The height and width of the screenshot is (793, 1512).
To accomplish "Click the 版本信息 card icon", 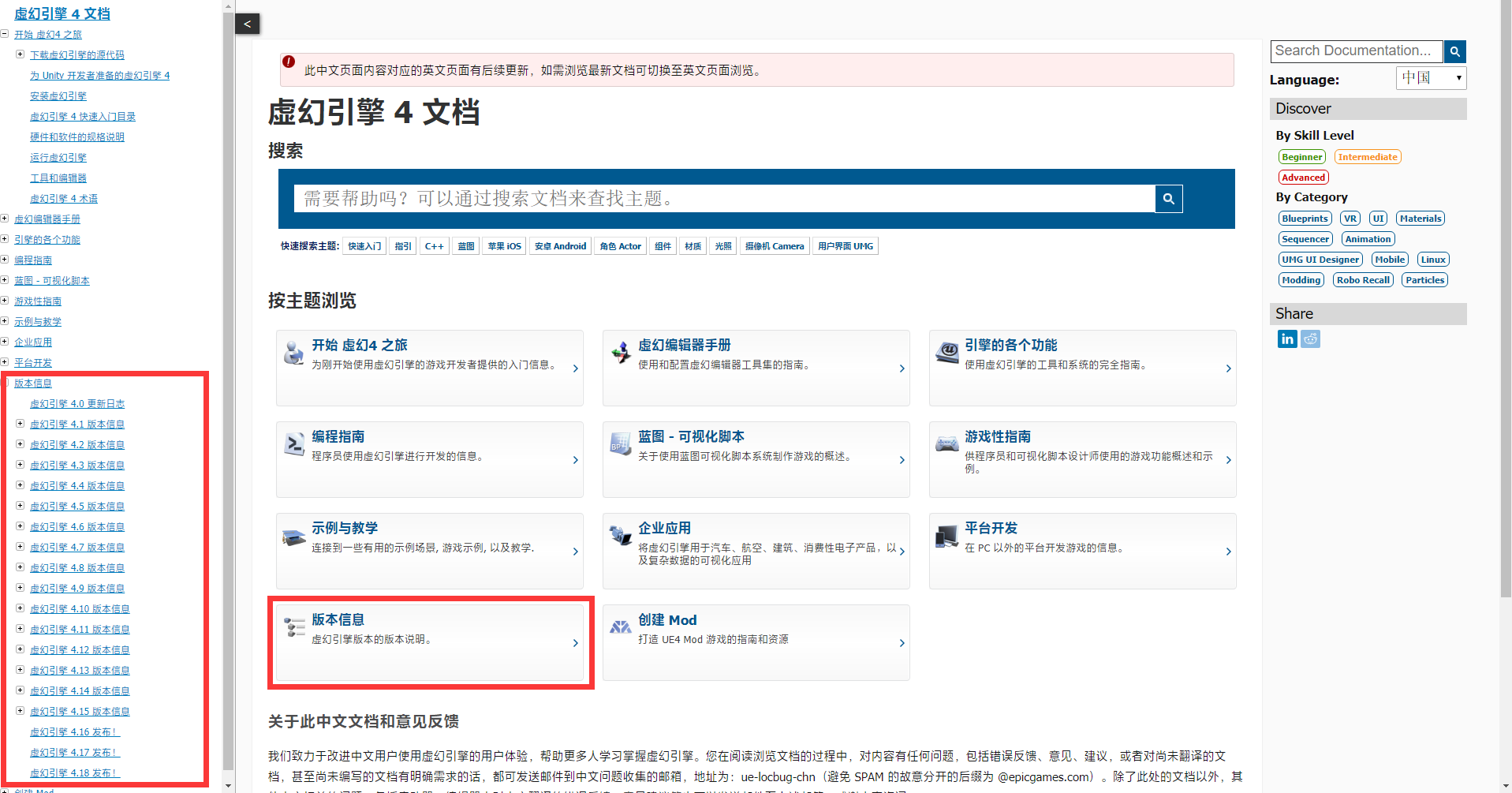I will point(294,628).
